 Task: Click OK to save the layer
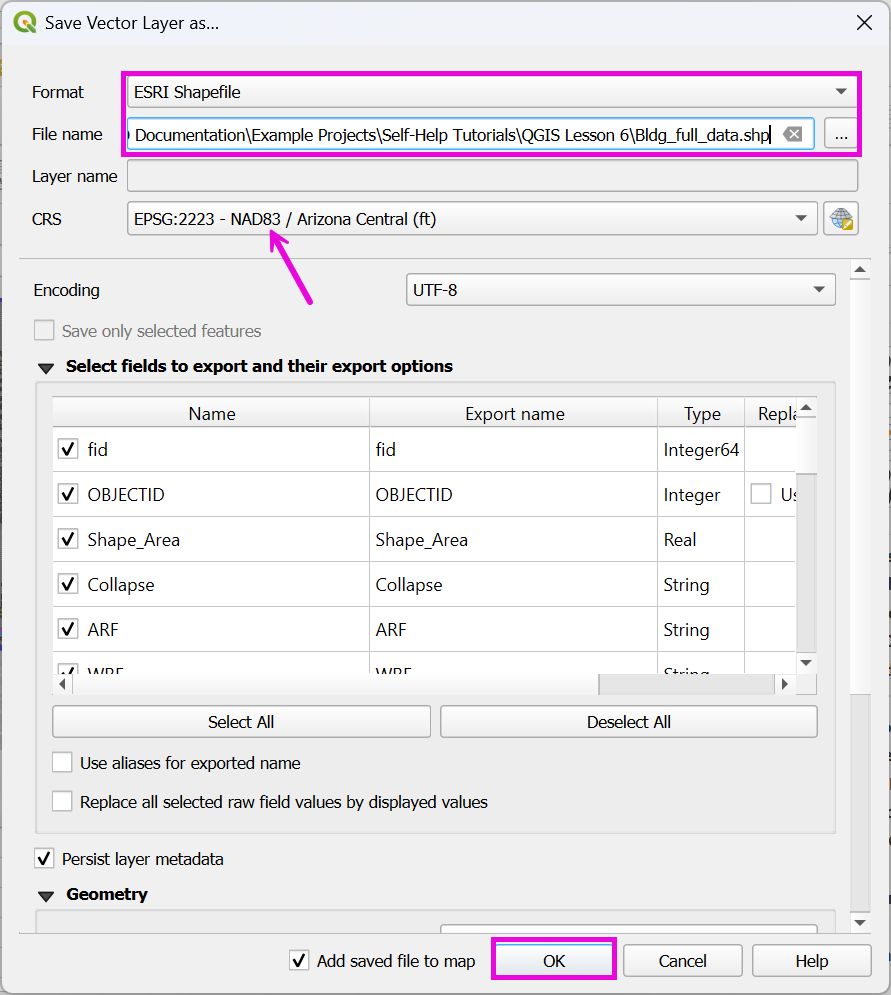coord(554,961)
